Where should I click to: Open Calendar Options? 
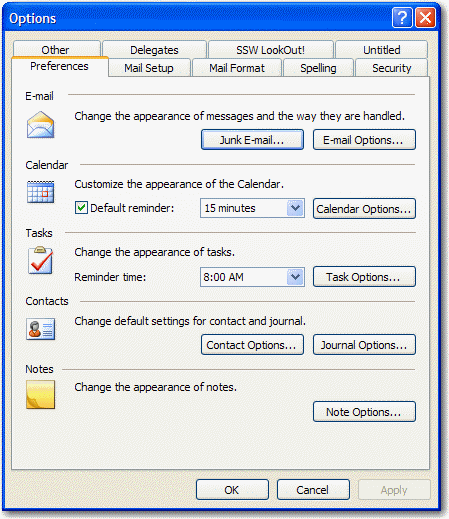[364, 209]
